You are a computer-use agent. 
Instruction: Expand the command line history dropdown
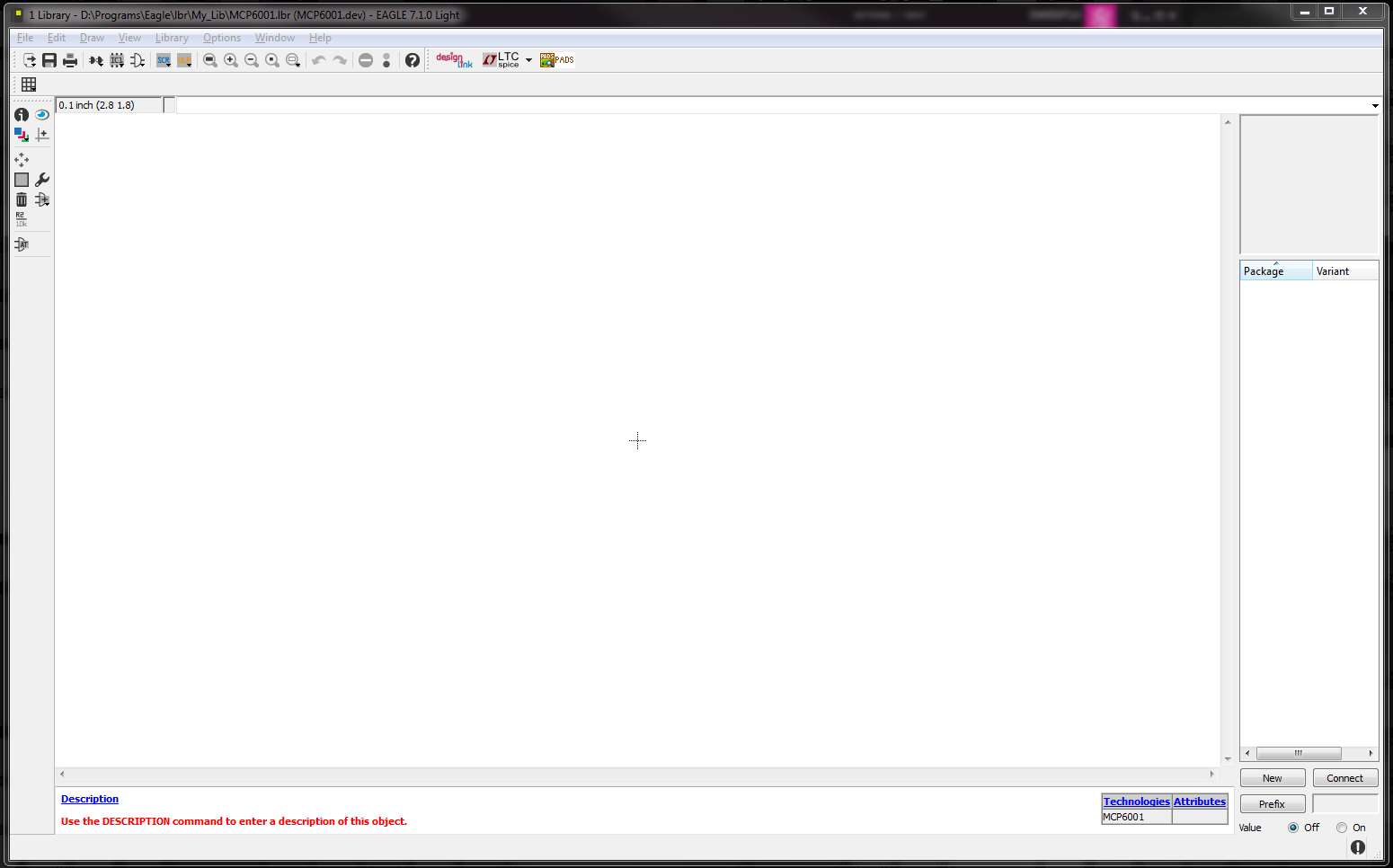pos(1374,105)
